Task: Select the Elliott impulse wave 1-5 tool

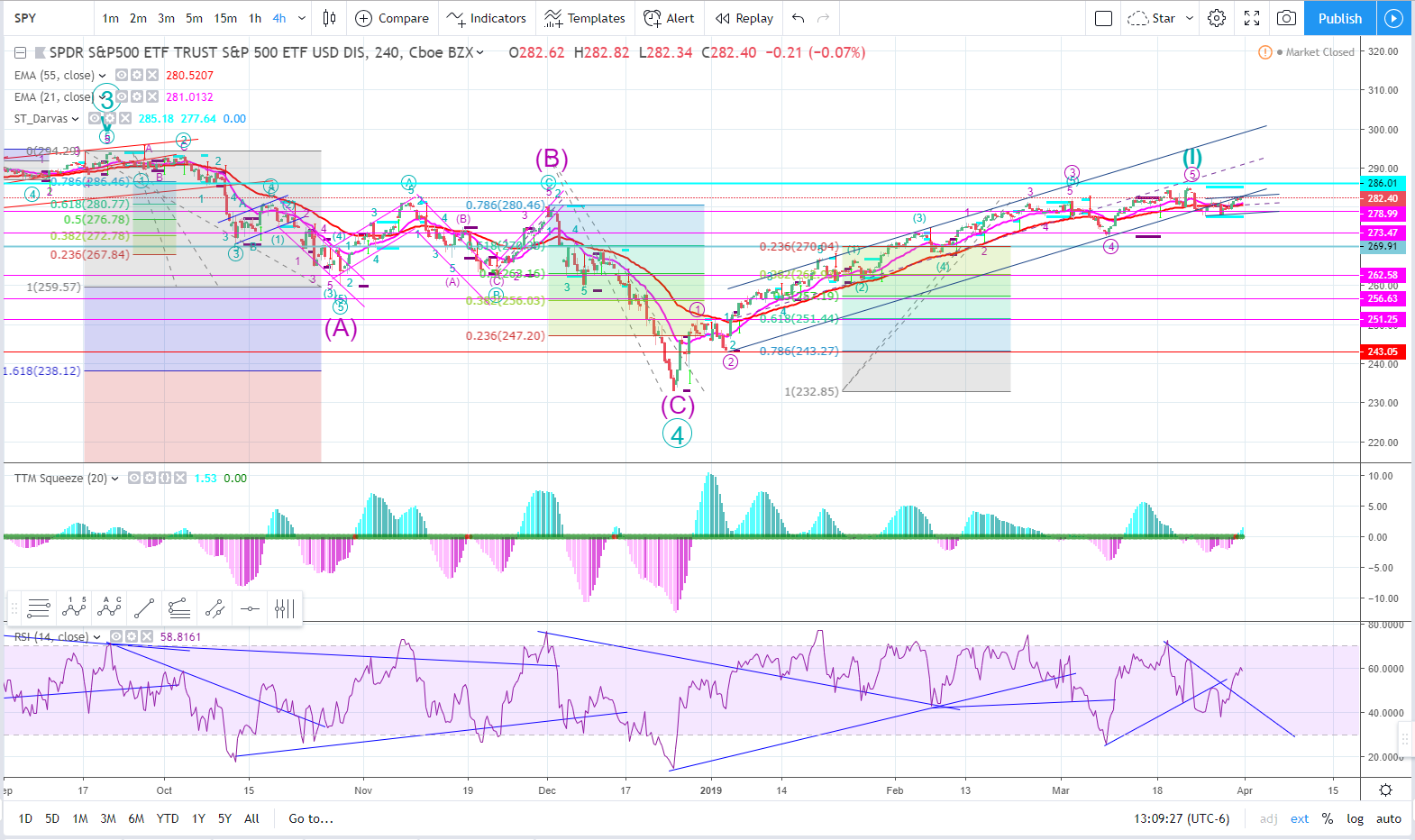Action: coord(74,608)
